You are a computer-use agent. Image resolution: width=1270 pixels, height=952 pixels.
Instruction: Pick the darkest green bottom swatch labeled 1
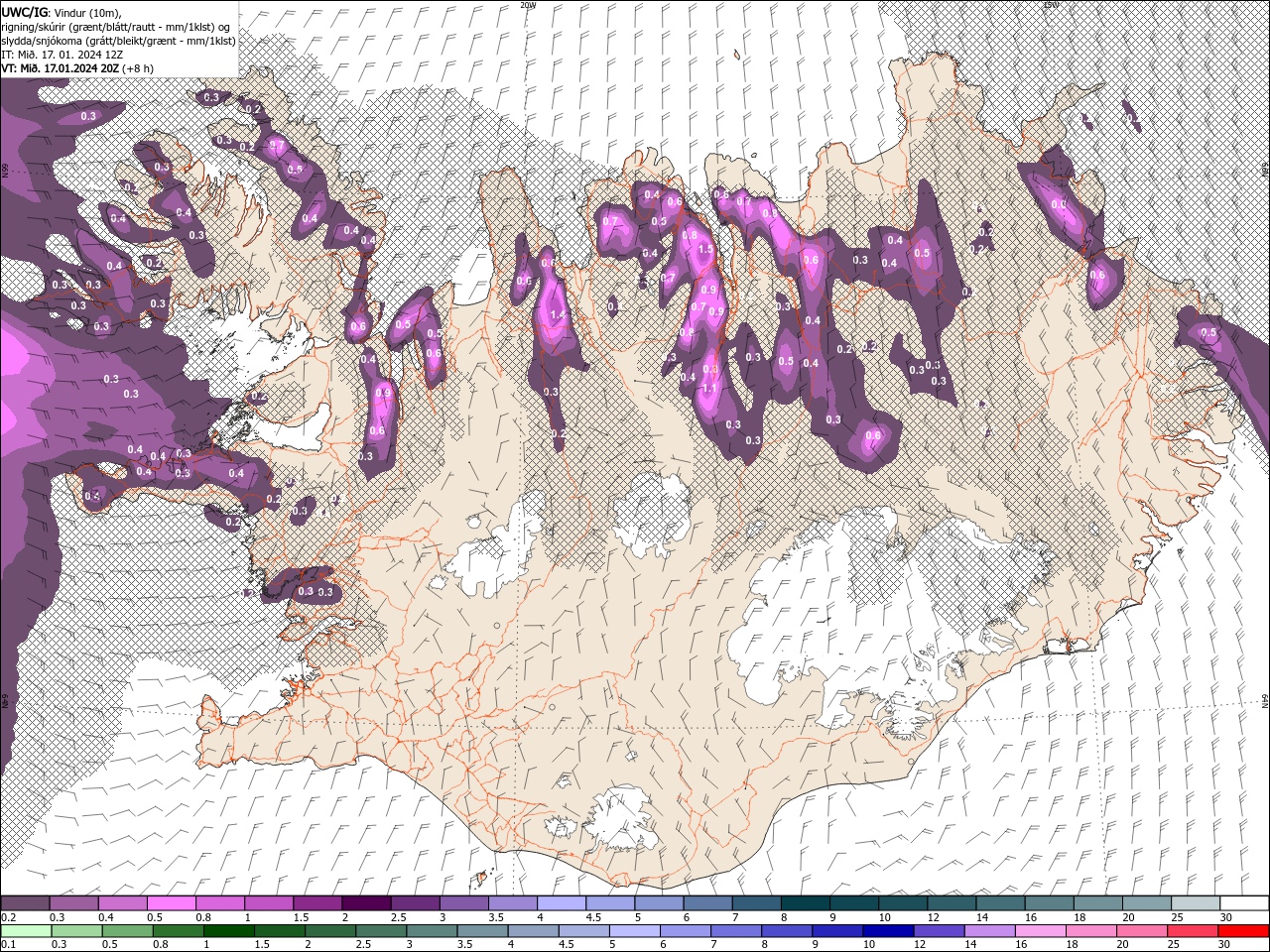click(228, 931)
